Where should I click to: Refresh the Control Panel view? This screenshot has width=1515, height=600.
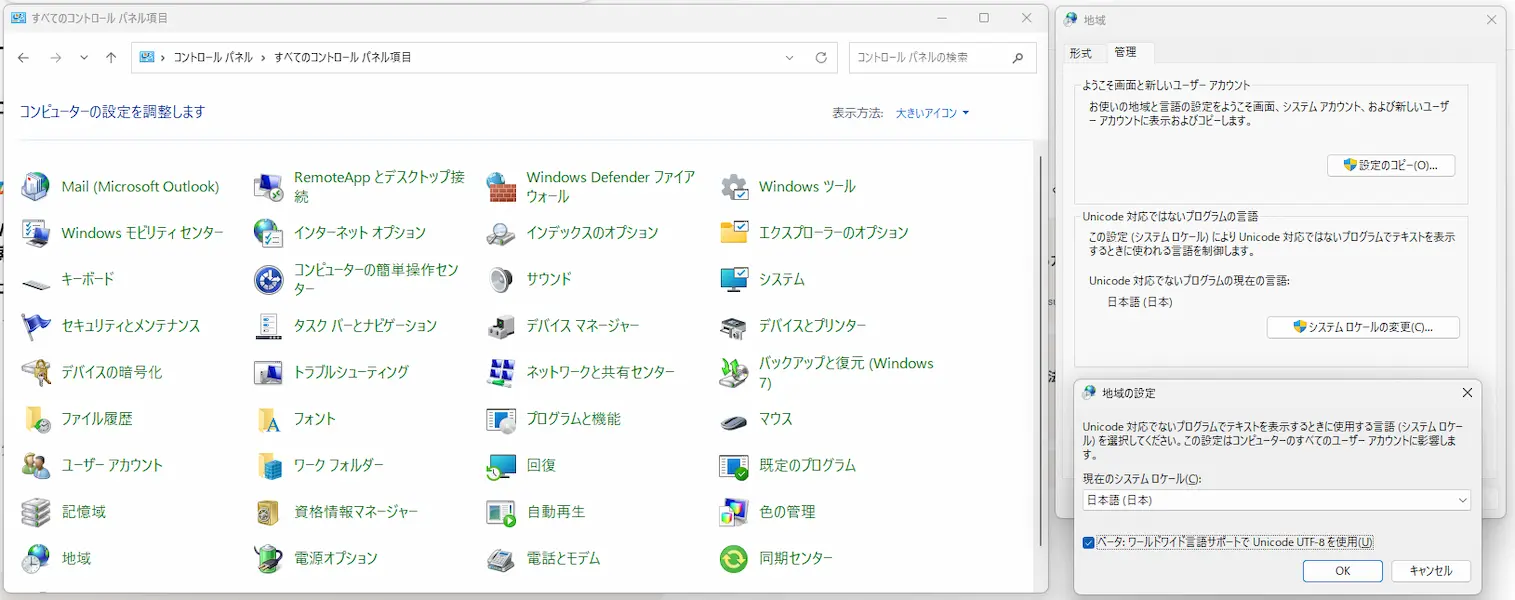(x=821, y=58)
